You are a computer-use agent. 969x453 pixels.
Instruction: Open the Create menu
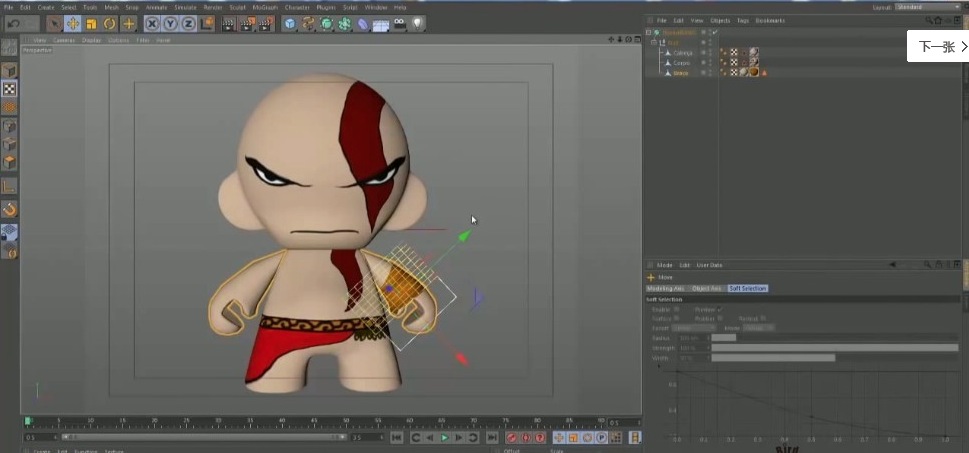pyautogui.click(x=46, y=7)
